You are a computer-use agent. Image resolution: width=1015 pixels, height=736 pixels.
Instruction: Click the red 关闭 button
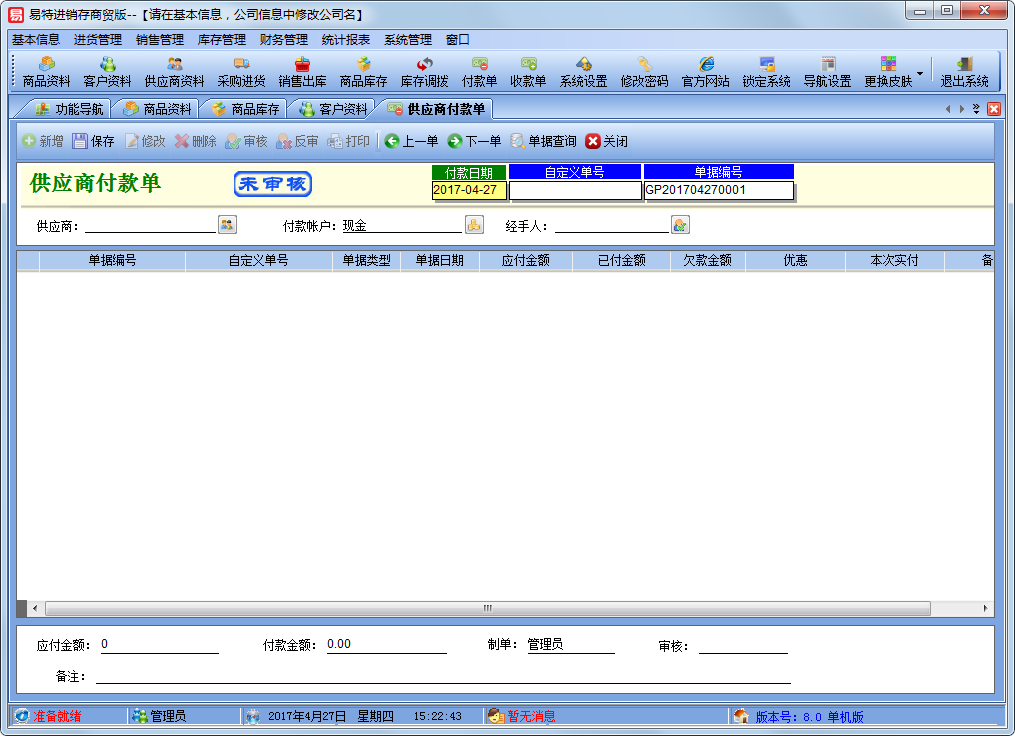coord(607,141)
